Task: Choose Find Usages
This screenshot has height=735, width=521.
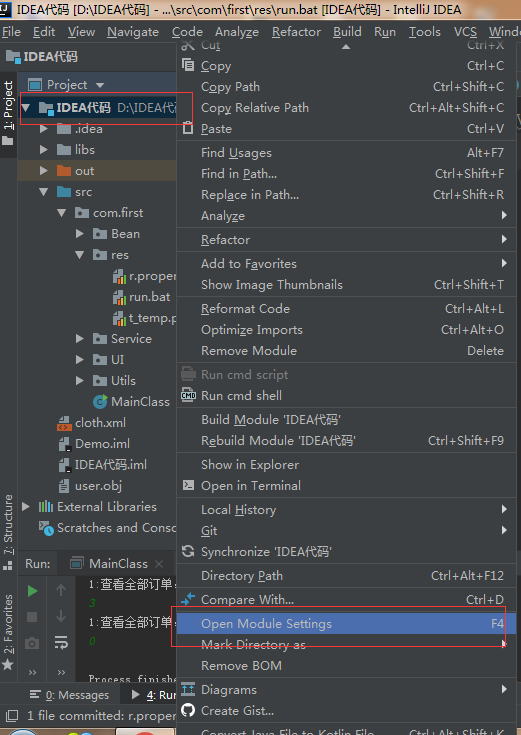Action: coord(347,152)
